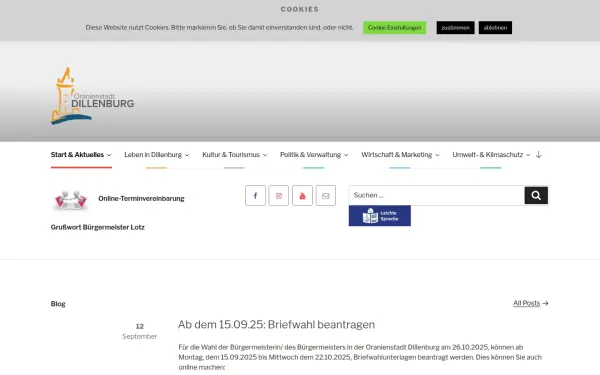Open the Facebook social icon

(x=255, y=196)
